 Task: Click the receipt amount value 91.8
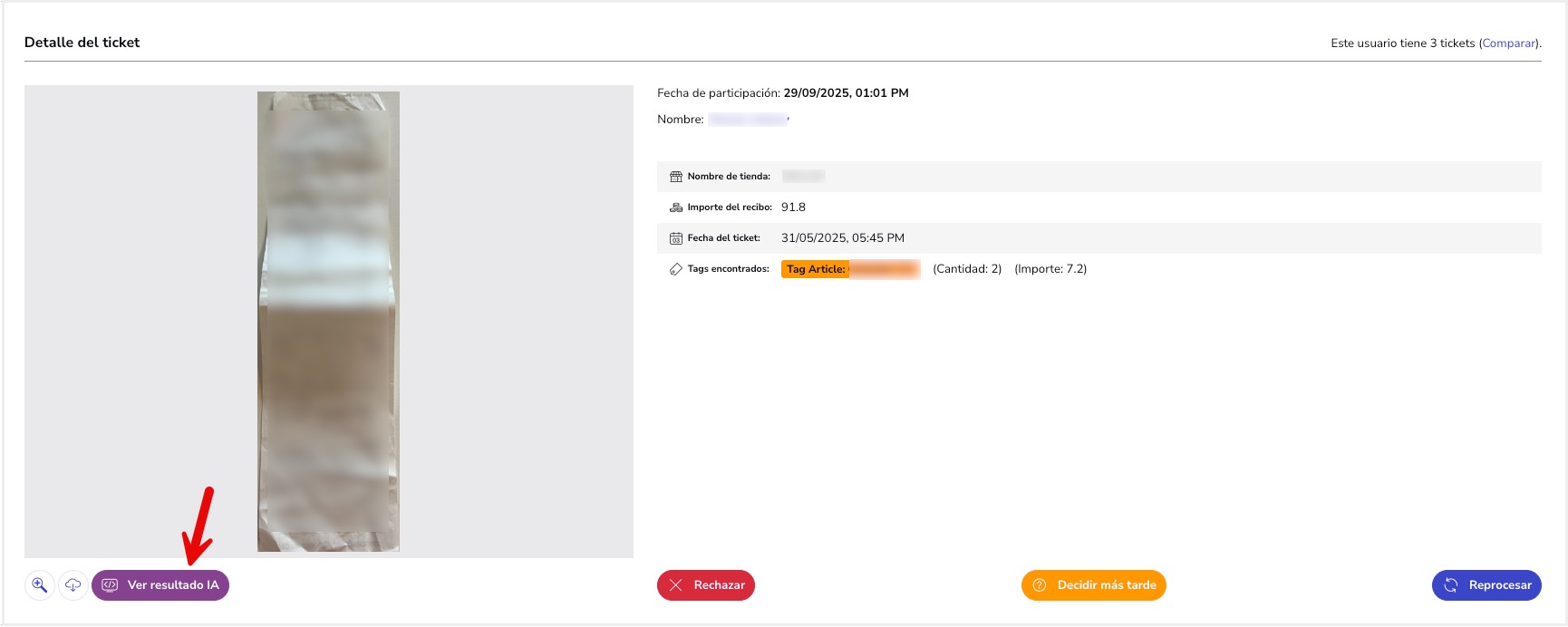click(x=793, y=207)
